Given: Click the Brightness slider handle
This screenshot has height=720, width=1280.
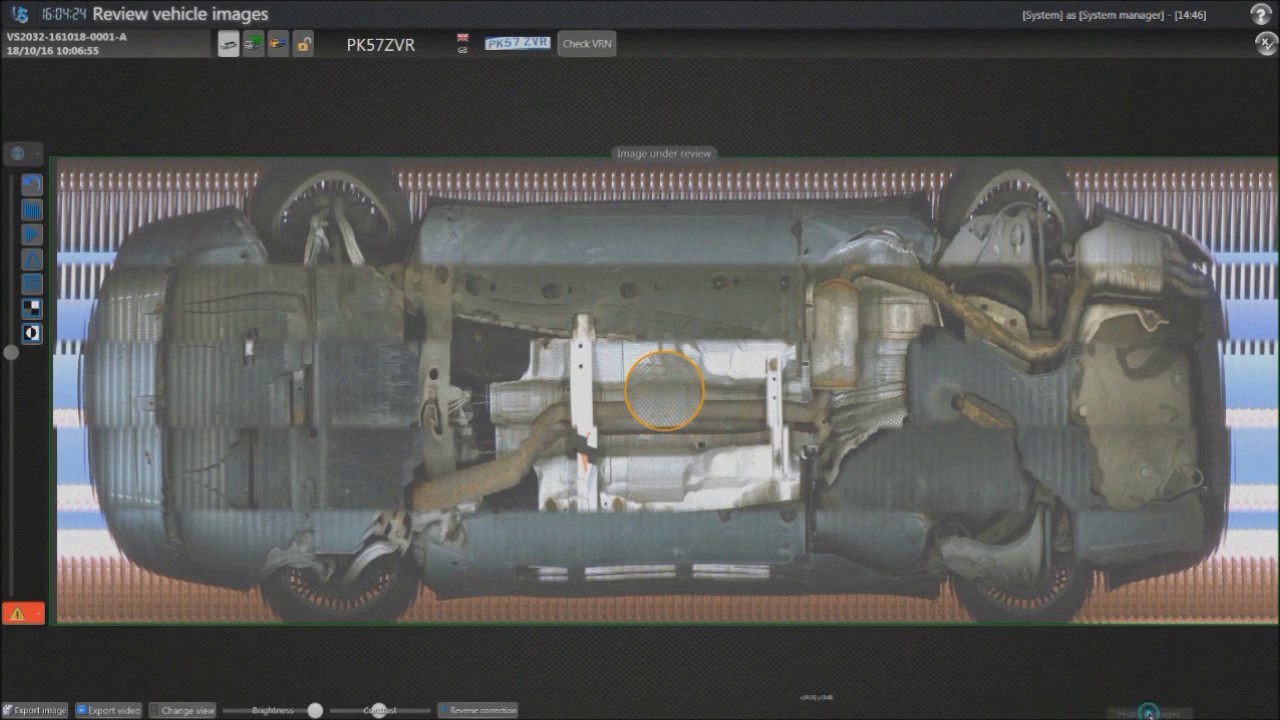Looking at the screenshot, I should (x=315, y=710).
